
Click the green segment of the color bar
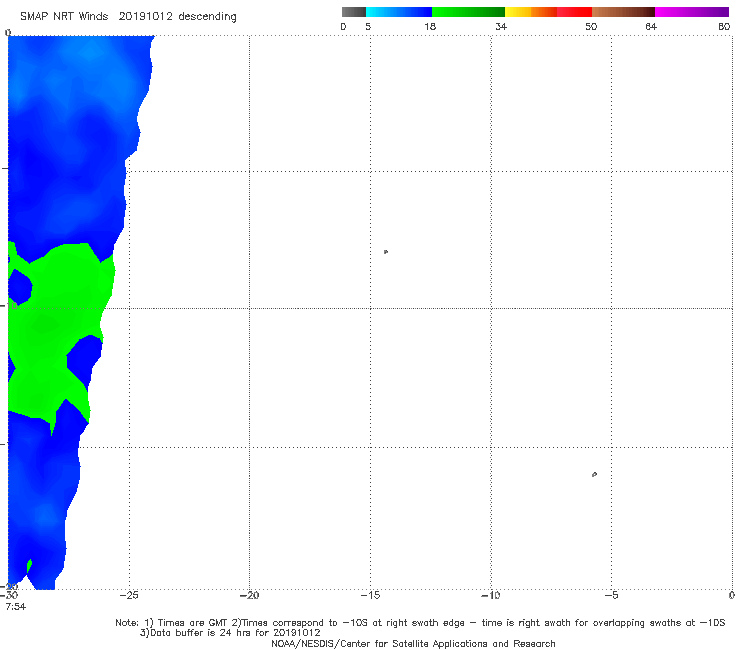tap(468, 12)
